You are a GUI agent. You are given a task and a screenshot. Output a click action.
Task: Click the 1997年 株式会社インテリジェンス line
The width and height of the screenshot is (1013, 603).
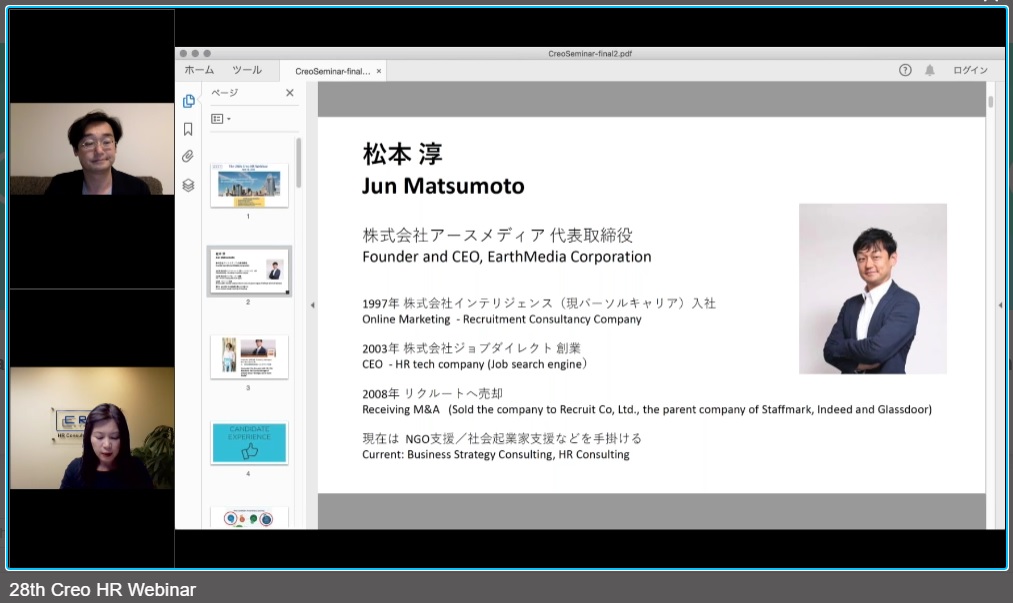(x=539, y=303)
